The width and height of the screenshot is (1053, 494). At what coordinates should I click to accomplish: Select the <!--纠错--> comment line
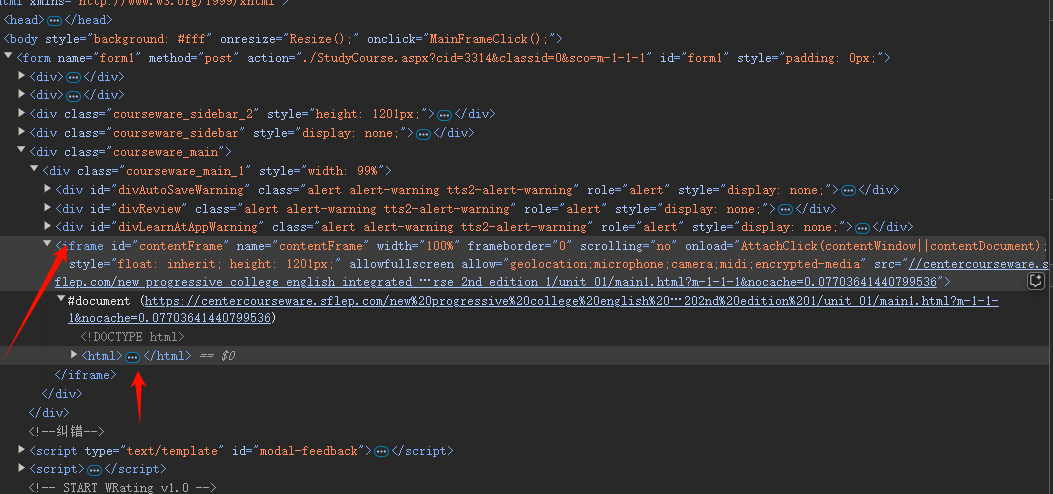point(66,432)
